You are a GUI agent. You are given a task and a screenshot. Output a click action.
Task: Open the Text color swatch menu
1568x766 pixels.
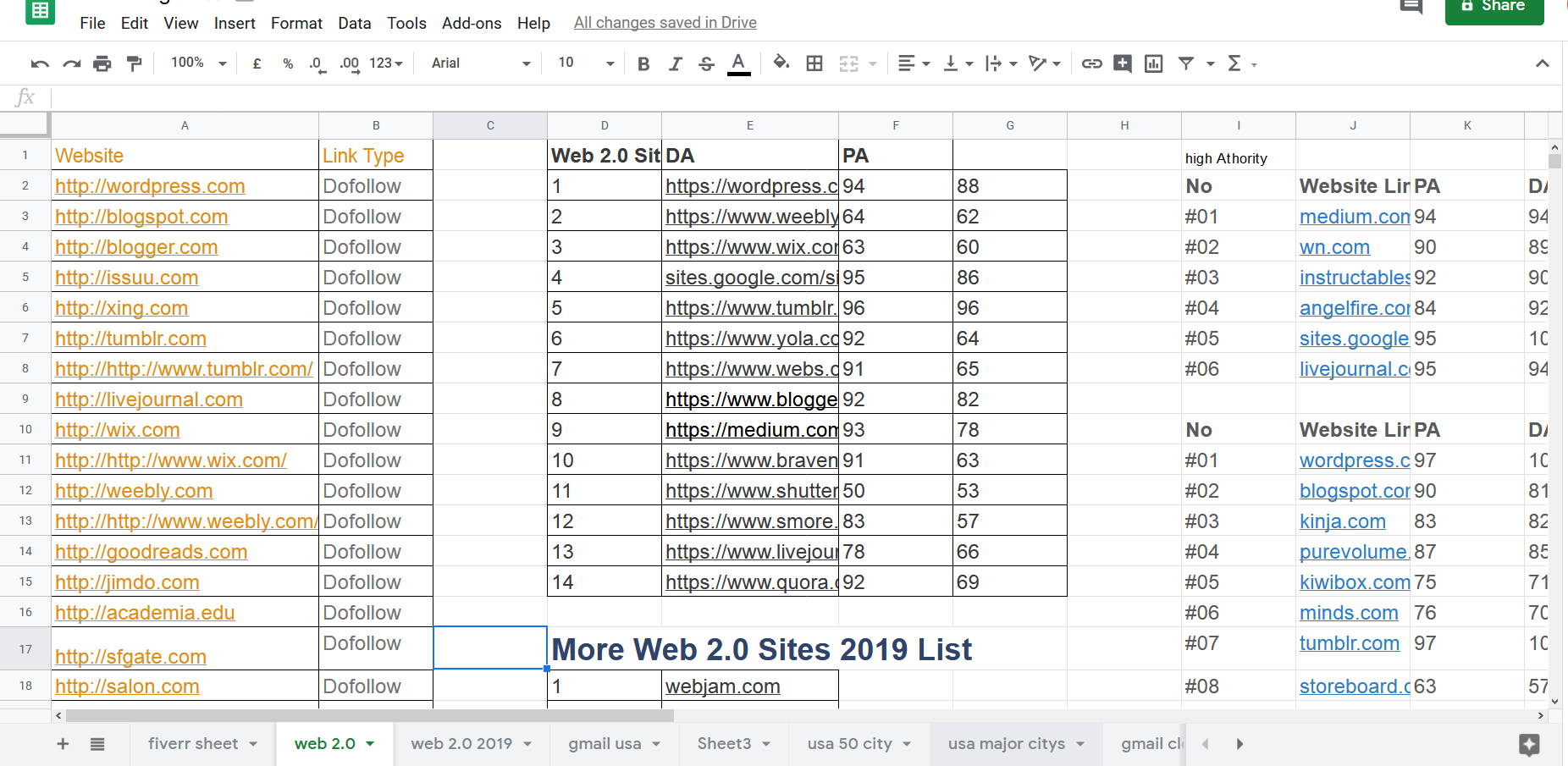click(x=738, y=63)
